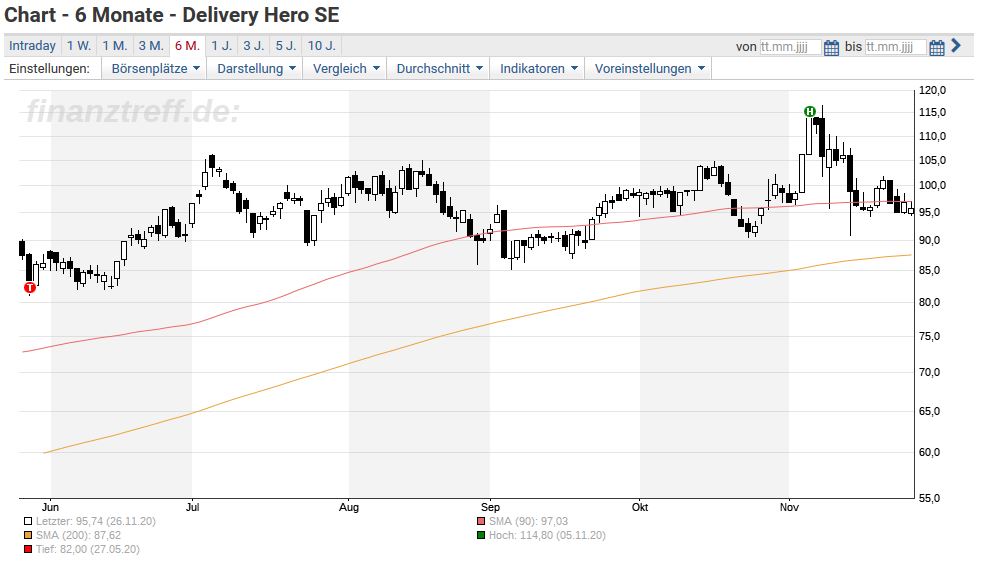
Task: Submit date range with the blue arrow
Action: (x=956, y=45)
